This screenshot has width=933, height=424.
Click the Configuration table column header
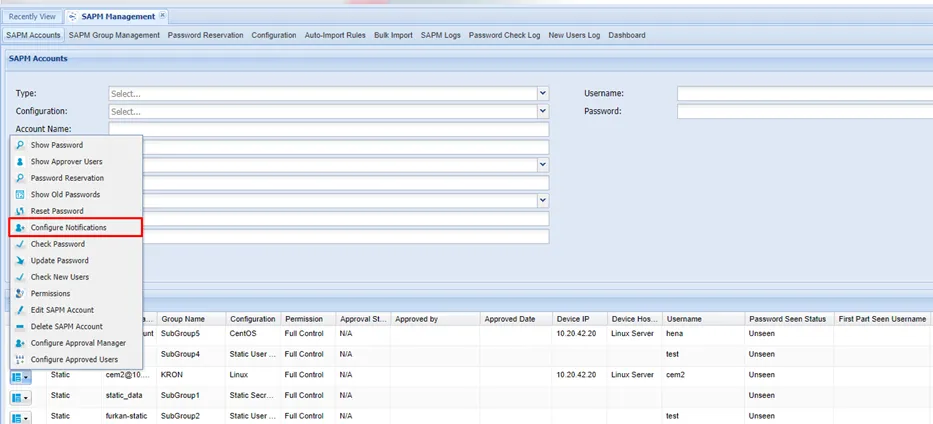click(x=253, y=319)
